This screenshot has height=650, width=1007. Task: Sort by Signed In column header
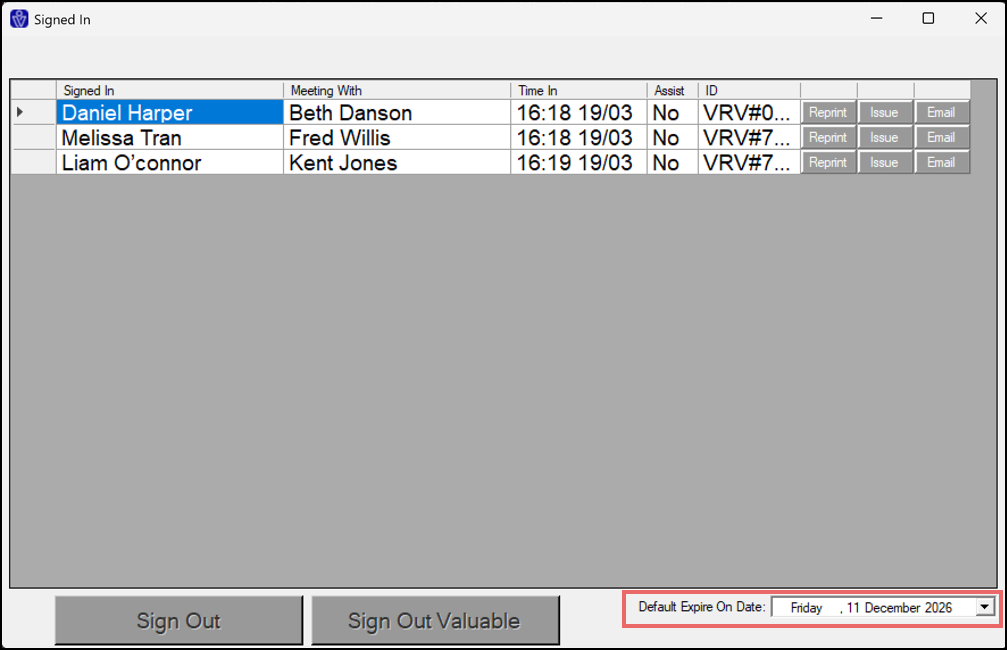[169, 91]
